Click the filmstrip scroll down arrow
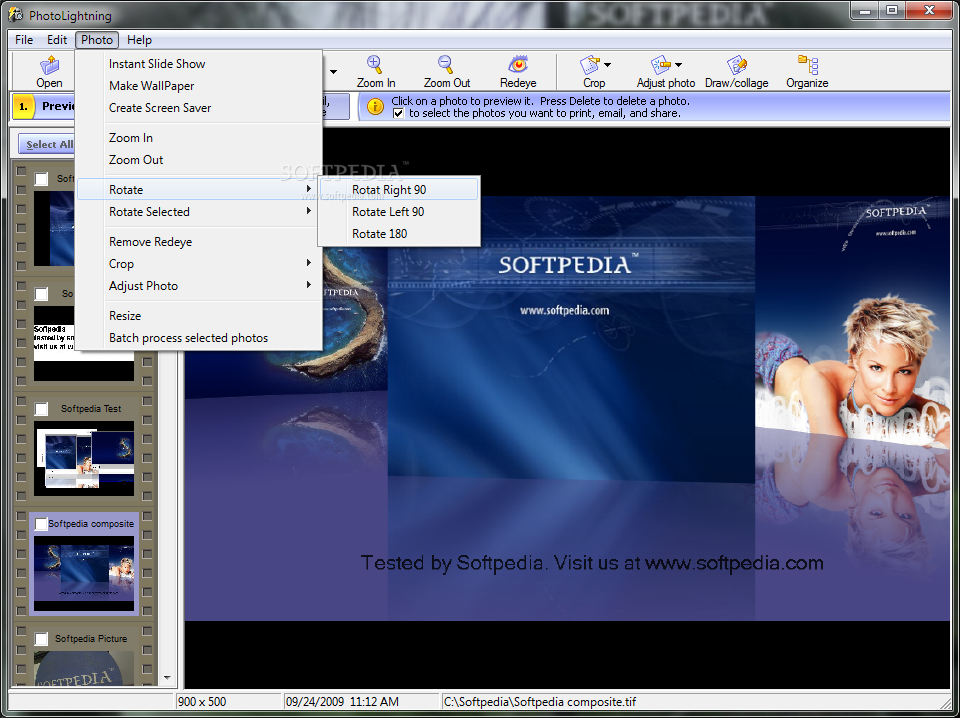 pos(168,678)
